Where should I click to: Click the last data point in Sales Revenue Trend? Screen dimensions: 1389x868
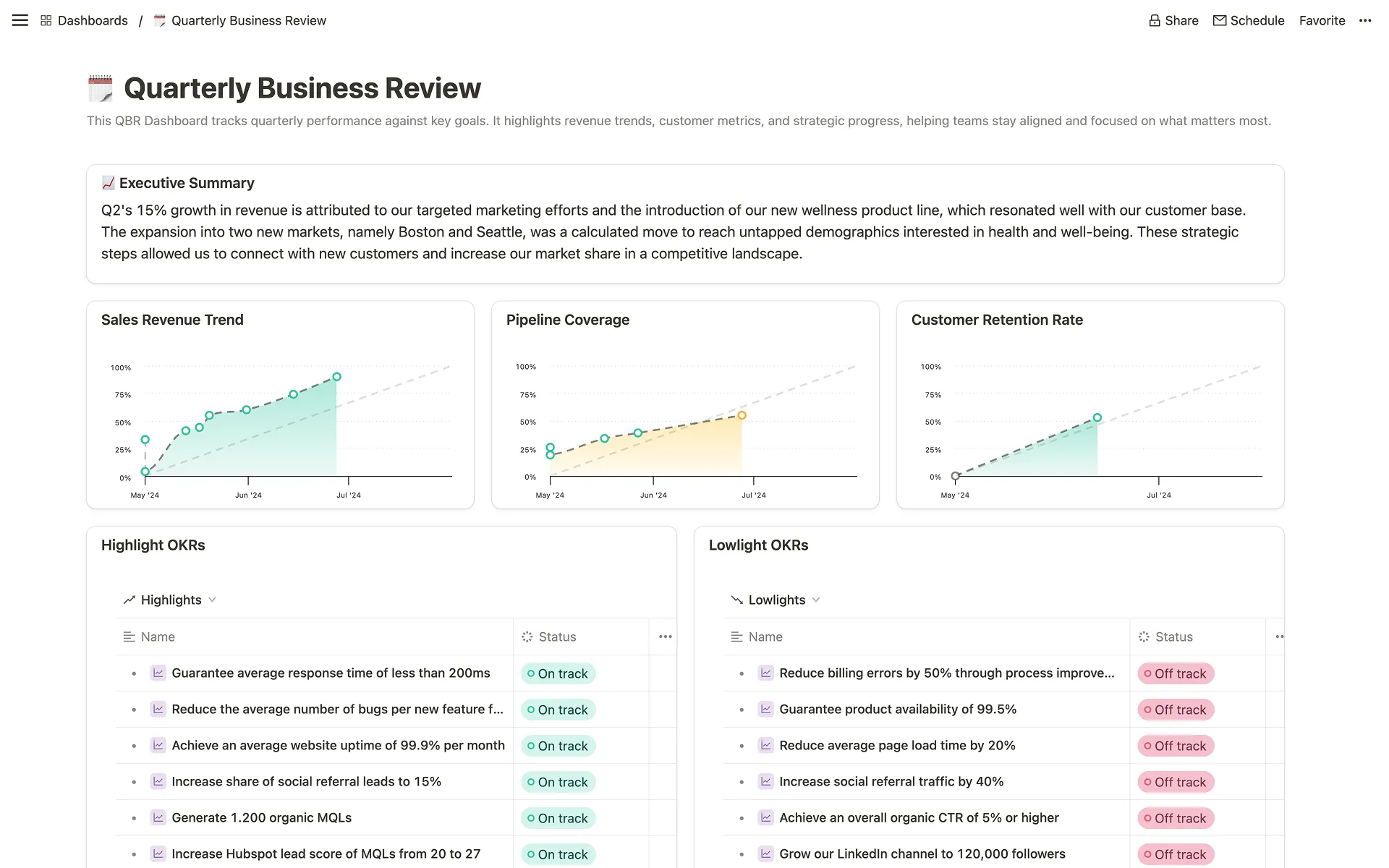[x=336, y=377]
